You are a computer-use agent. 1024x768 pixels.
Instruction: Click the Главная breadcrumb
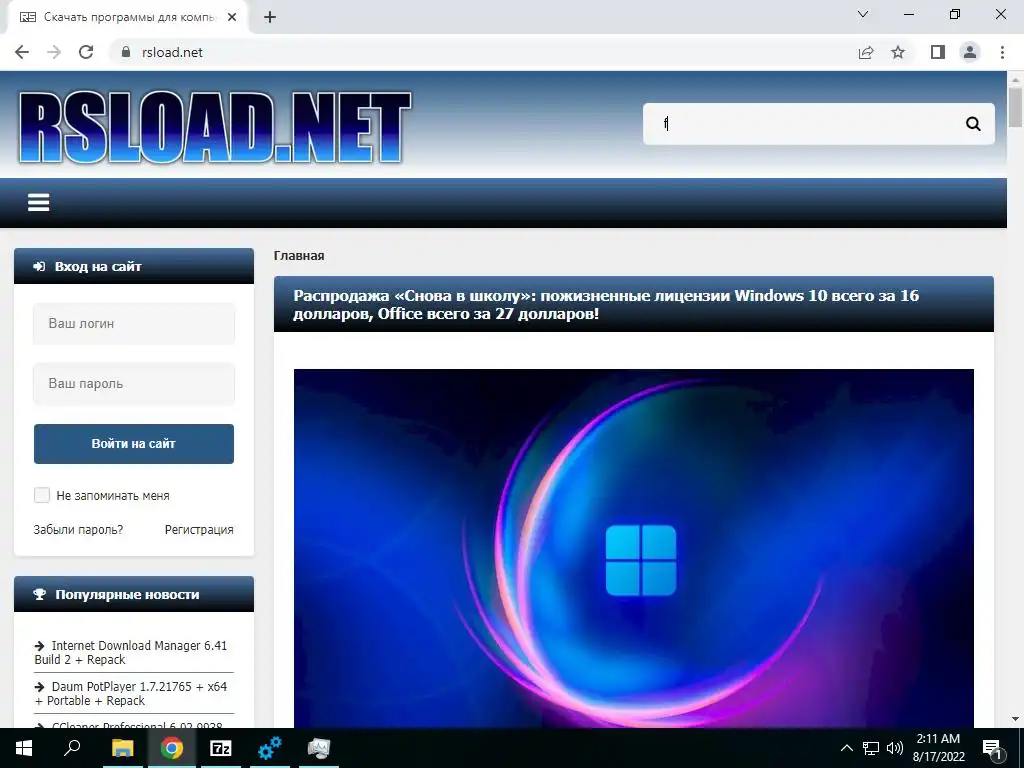(x=299, y=255)
